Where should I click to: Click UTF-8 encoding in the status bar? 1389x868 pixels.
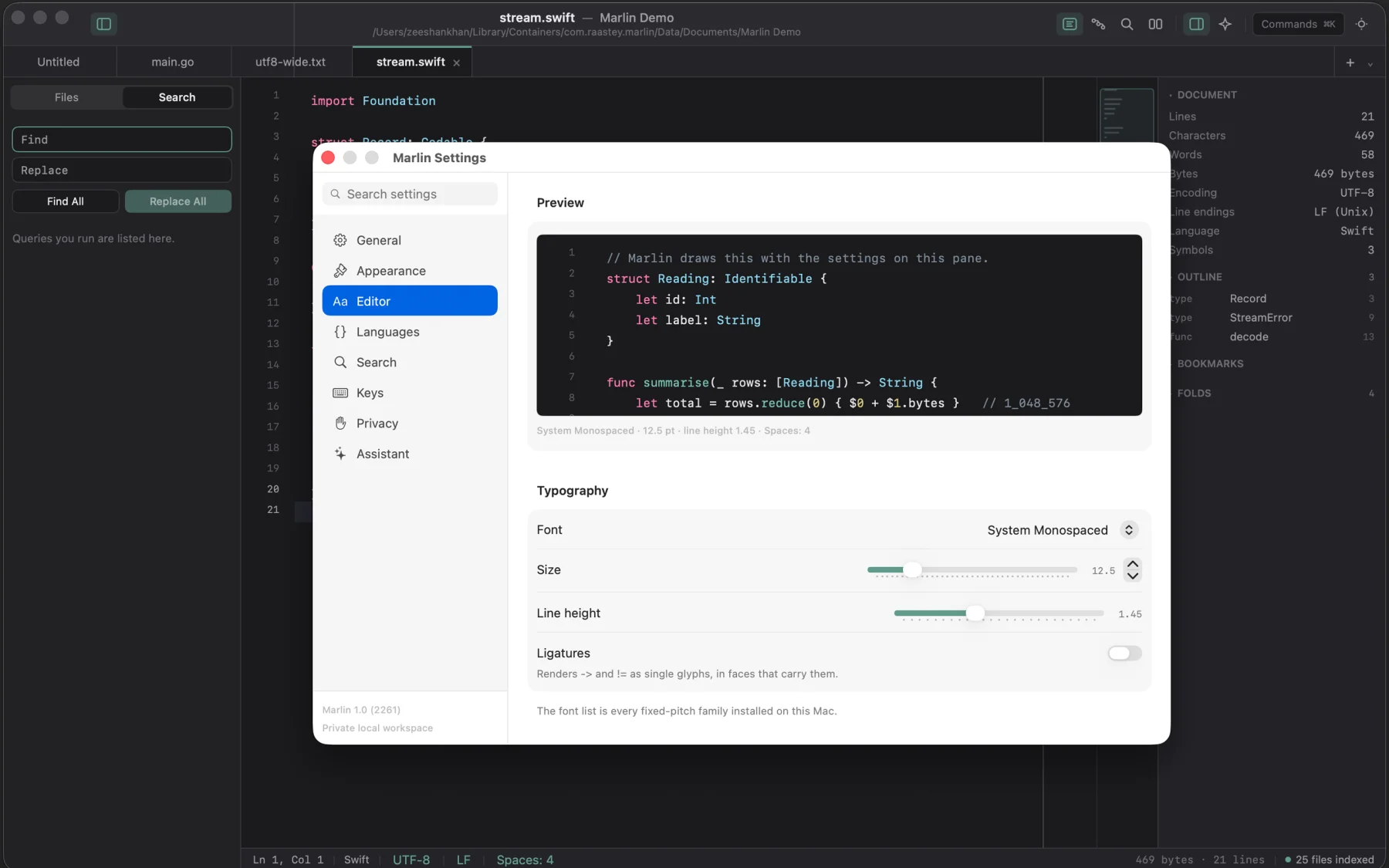pos(411,860)
